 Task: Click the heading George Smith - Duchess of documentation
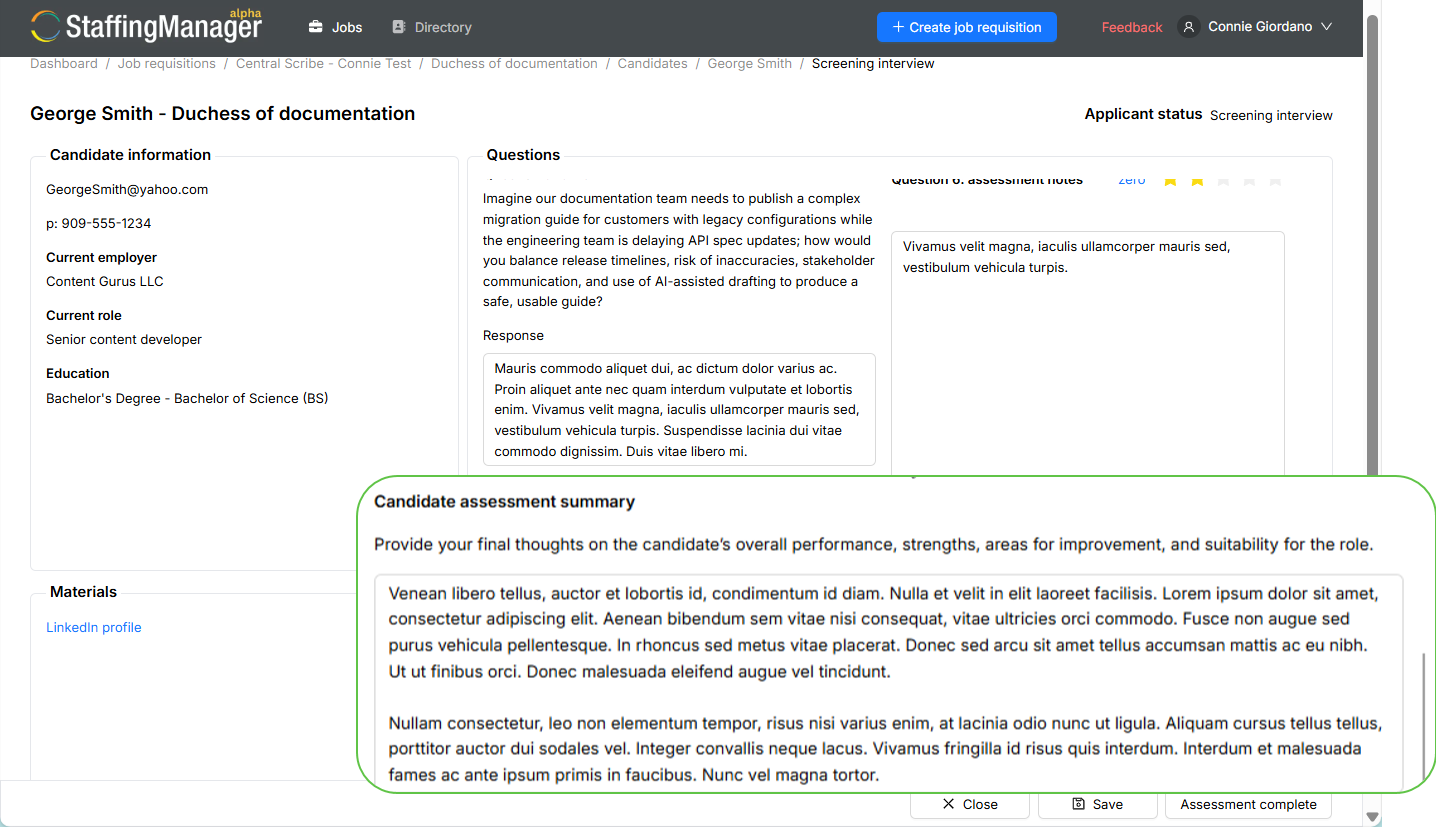(223, 113)
